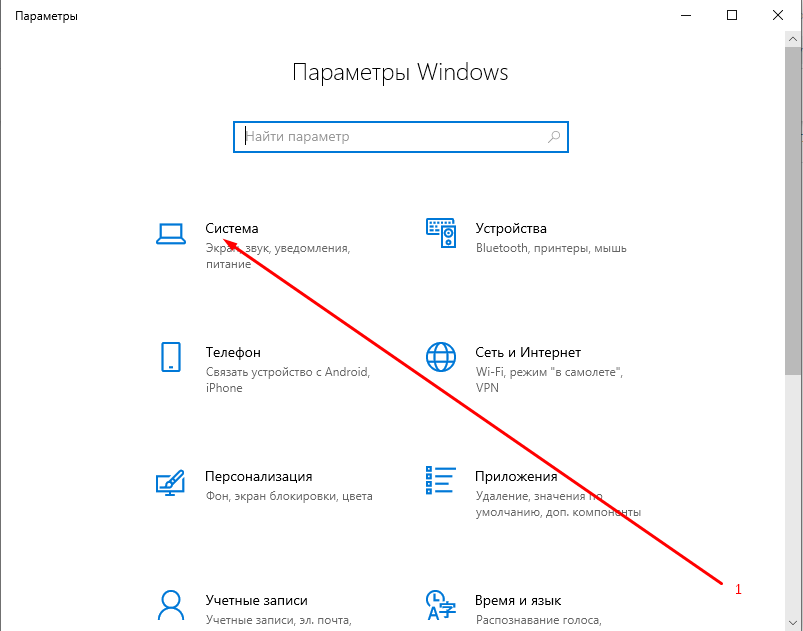Click the 'Найти параметр' search field

(400, 137)
